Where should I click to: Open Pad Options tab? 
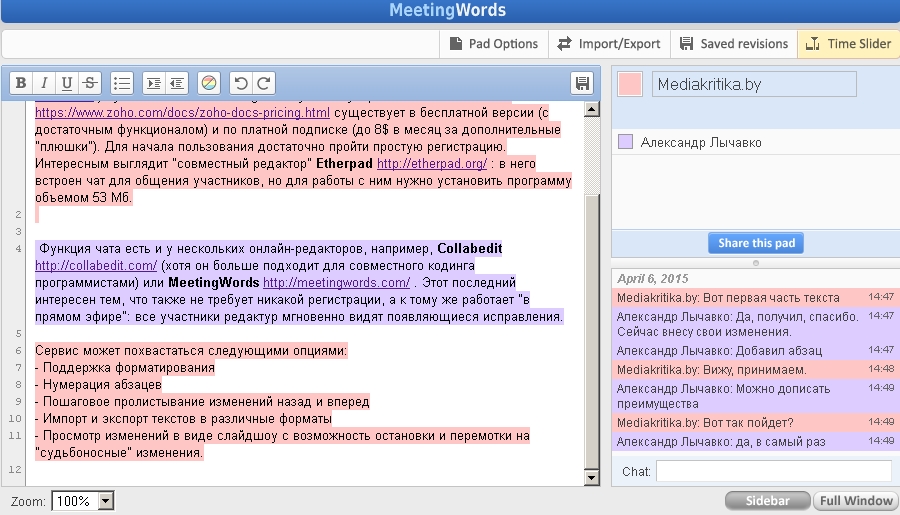(x=494, y=44)
